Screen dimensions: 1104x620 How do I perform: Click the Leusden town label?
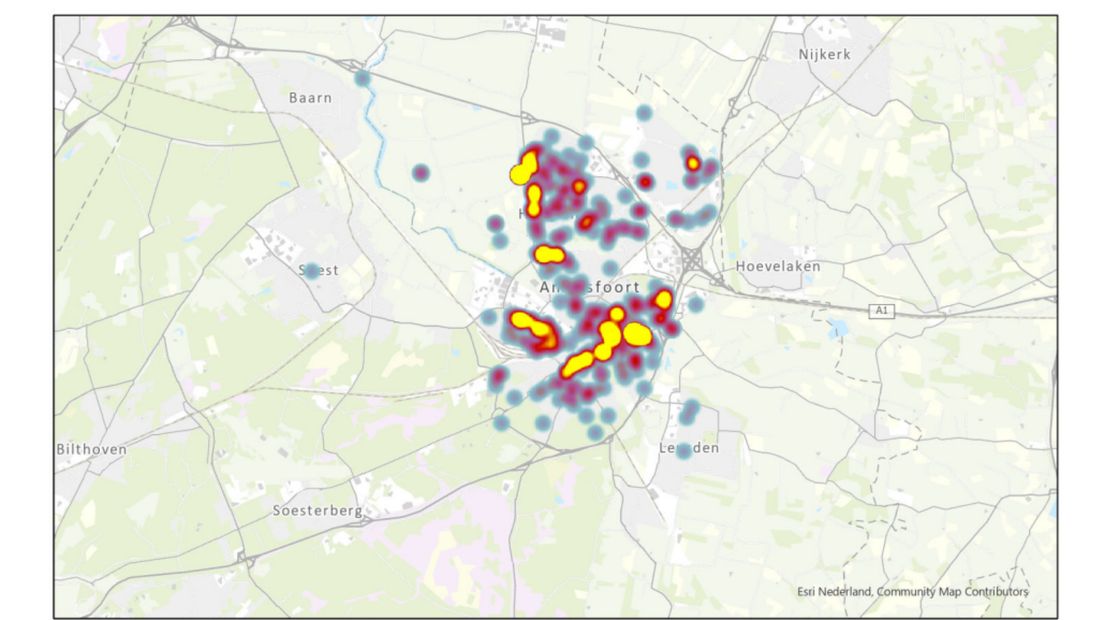tap(689, 448)
